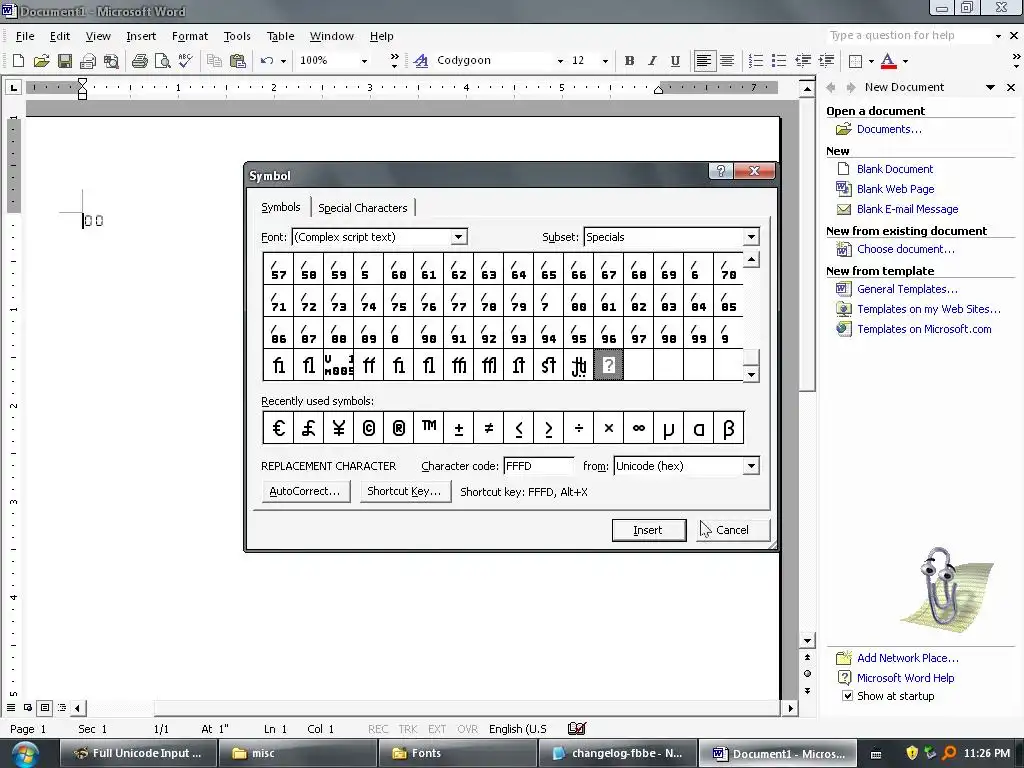Open the Tools menu

pyautogui.click(x=236, y=36)
